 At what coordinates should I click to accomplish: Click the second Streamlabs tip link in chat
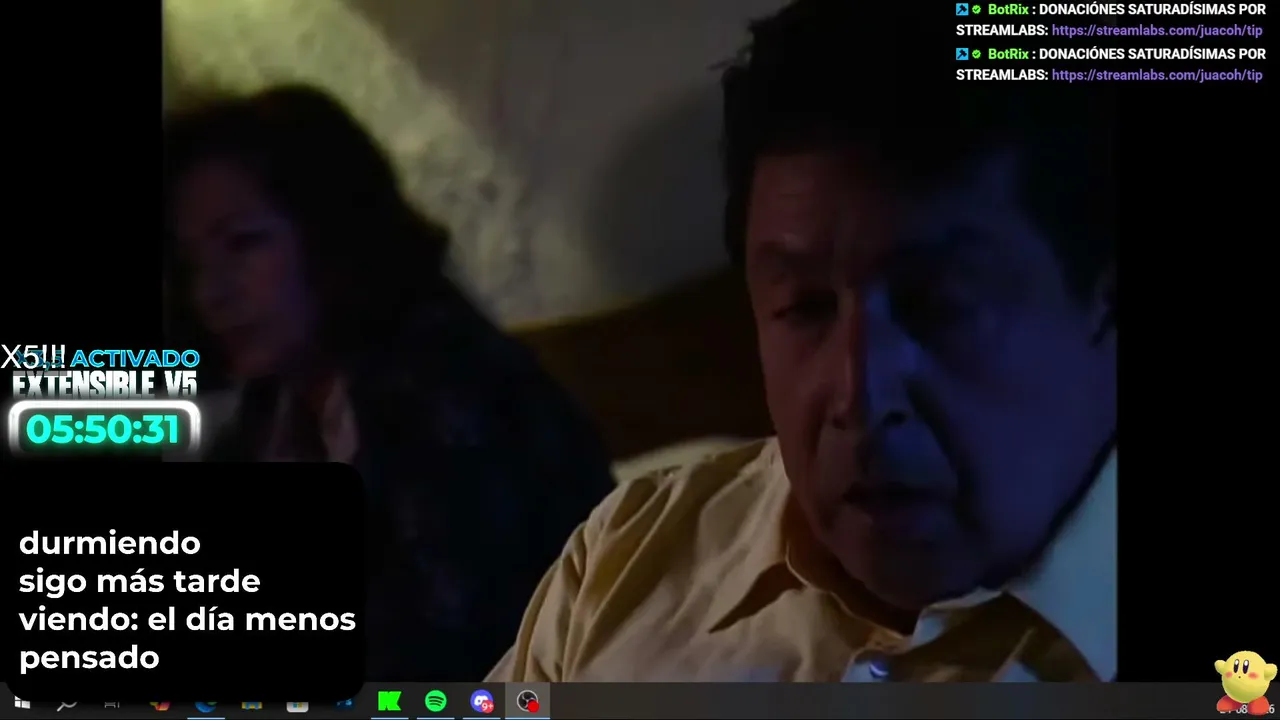coord(1157,75)
